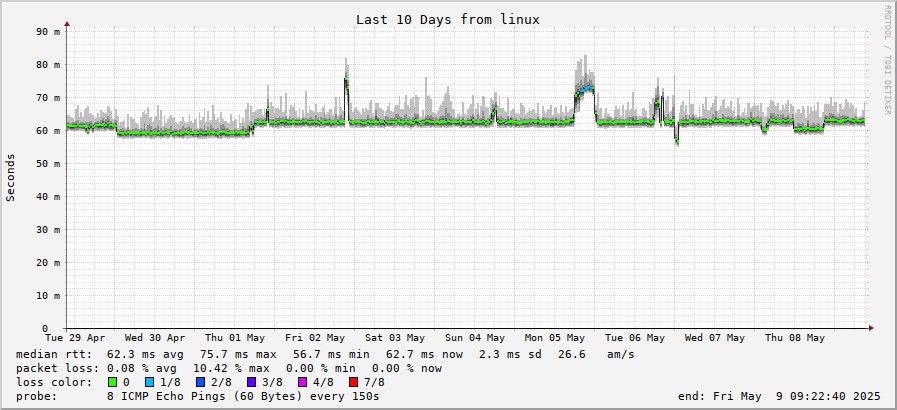The height and width of the screenshot is (410, 897).
Task: Click the 'packet loss:' row label
Action: click(x=58, y=368)
